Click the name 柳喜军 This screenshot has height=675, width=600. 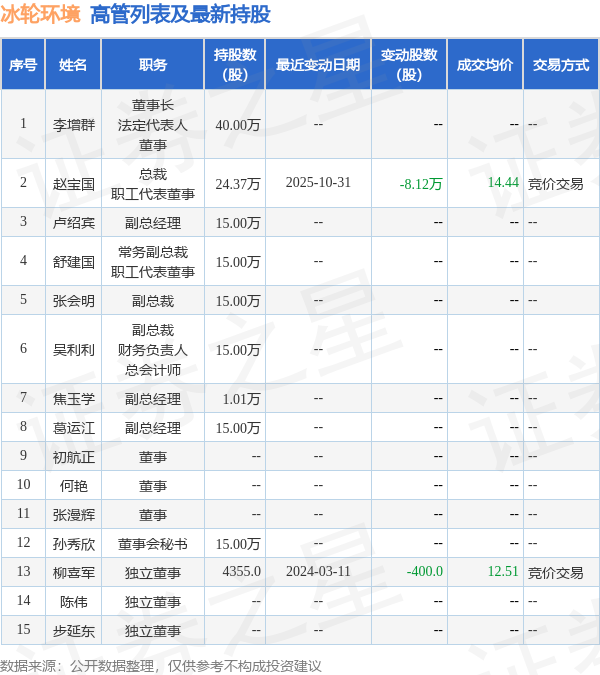click(74, 573)
